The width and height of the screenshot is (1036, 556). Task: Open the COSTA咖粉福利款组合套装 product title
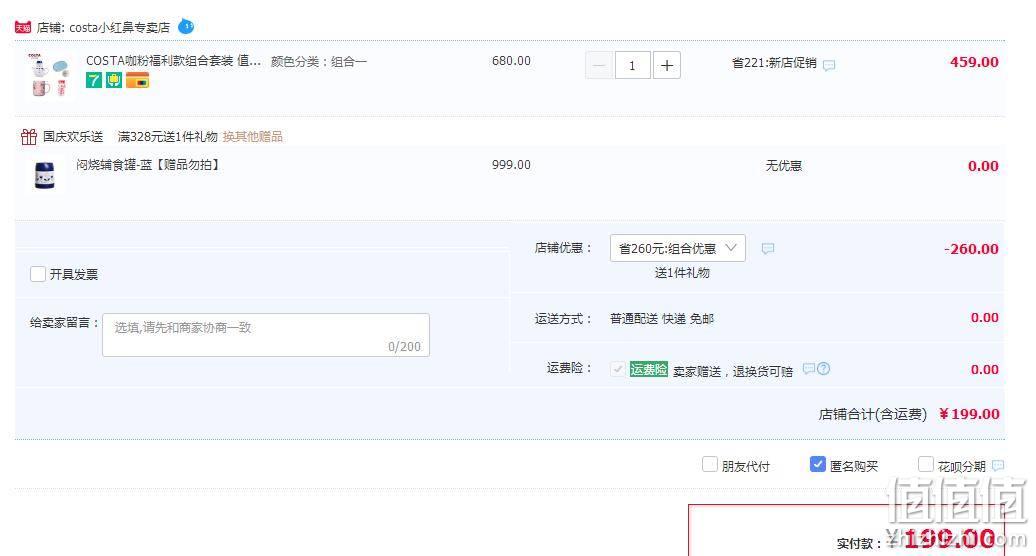[173, 61]
